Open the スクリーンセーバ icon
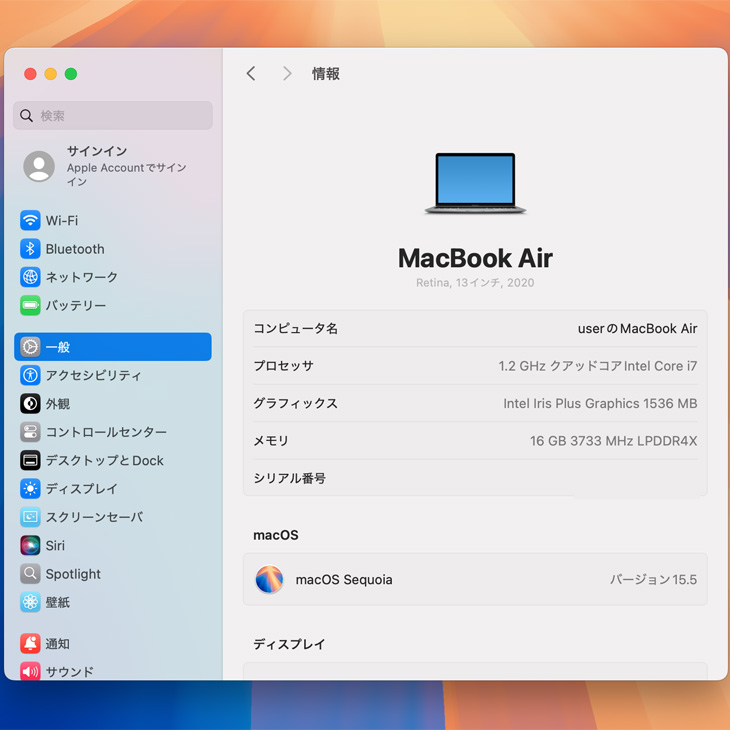The image size is (730, 730). 30,517
